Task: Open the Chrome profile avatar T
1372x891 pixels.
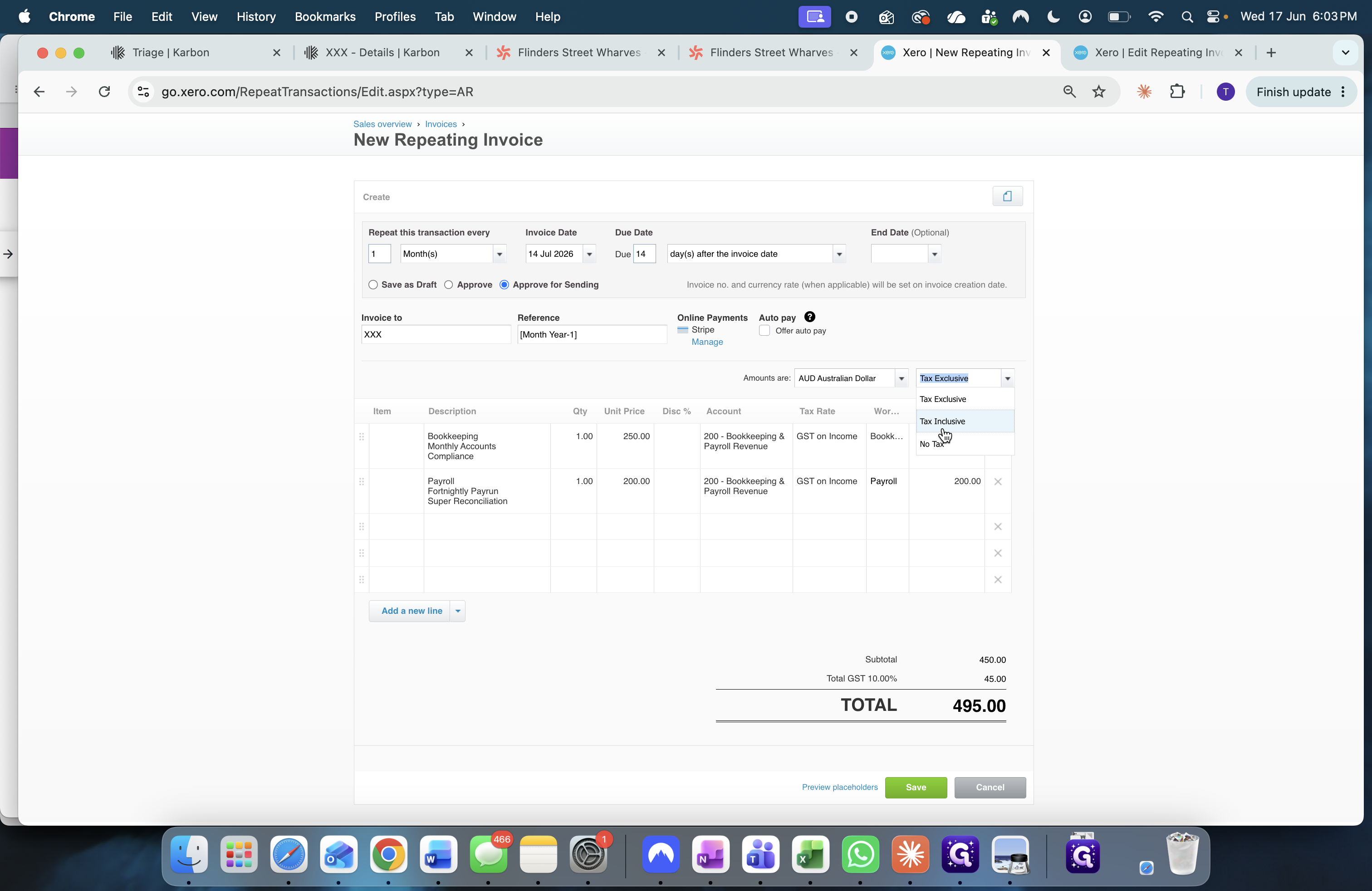Action: click(1225, 92)
